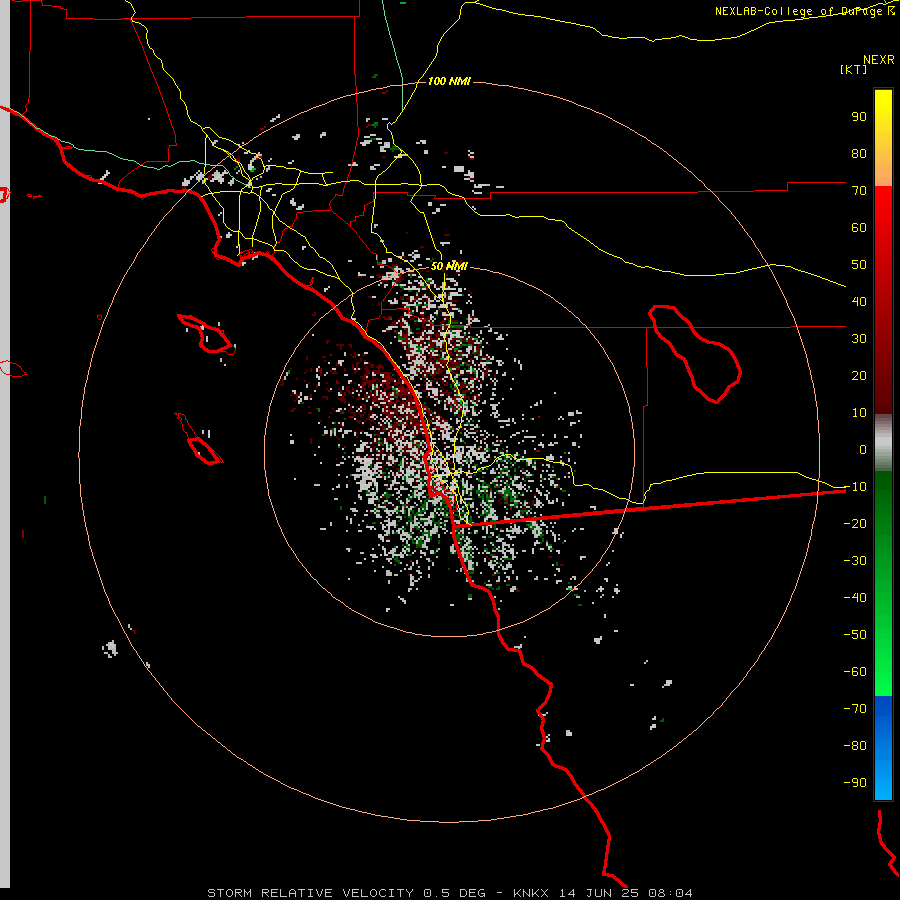Click the 0 value on velocity scale
This screenshot has width=900, height=900.
[x=863, y=450]
